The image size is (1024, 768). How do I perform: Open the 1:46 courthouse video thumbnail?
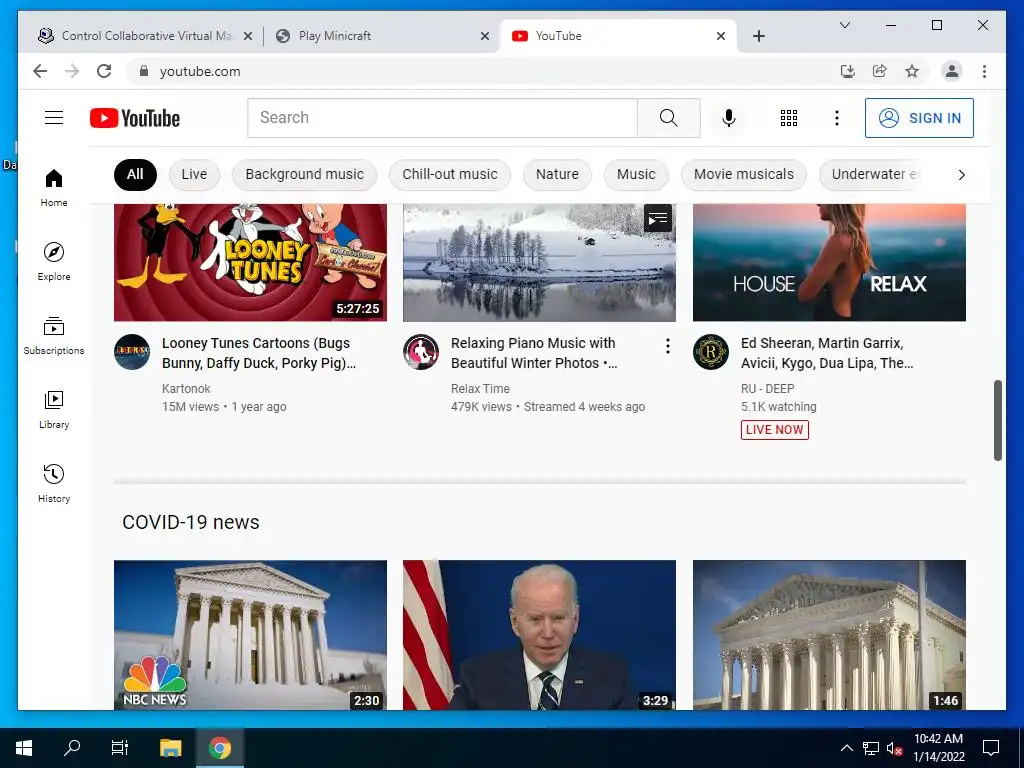tap(829, 635)
